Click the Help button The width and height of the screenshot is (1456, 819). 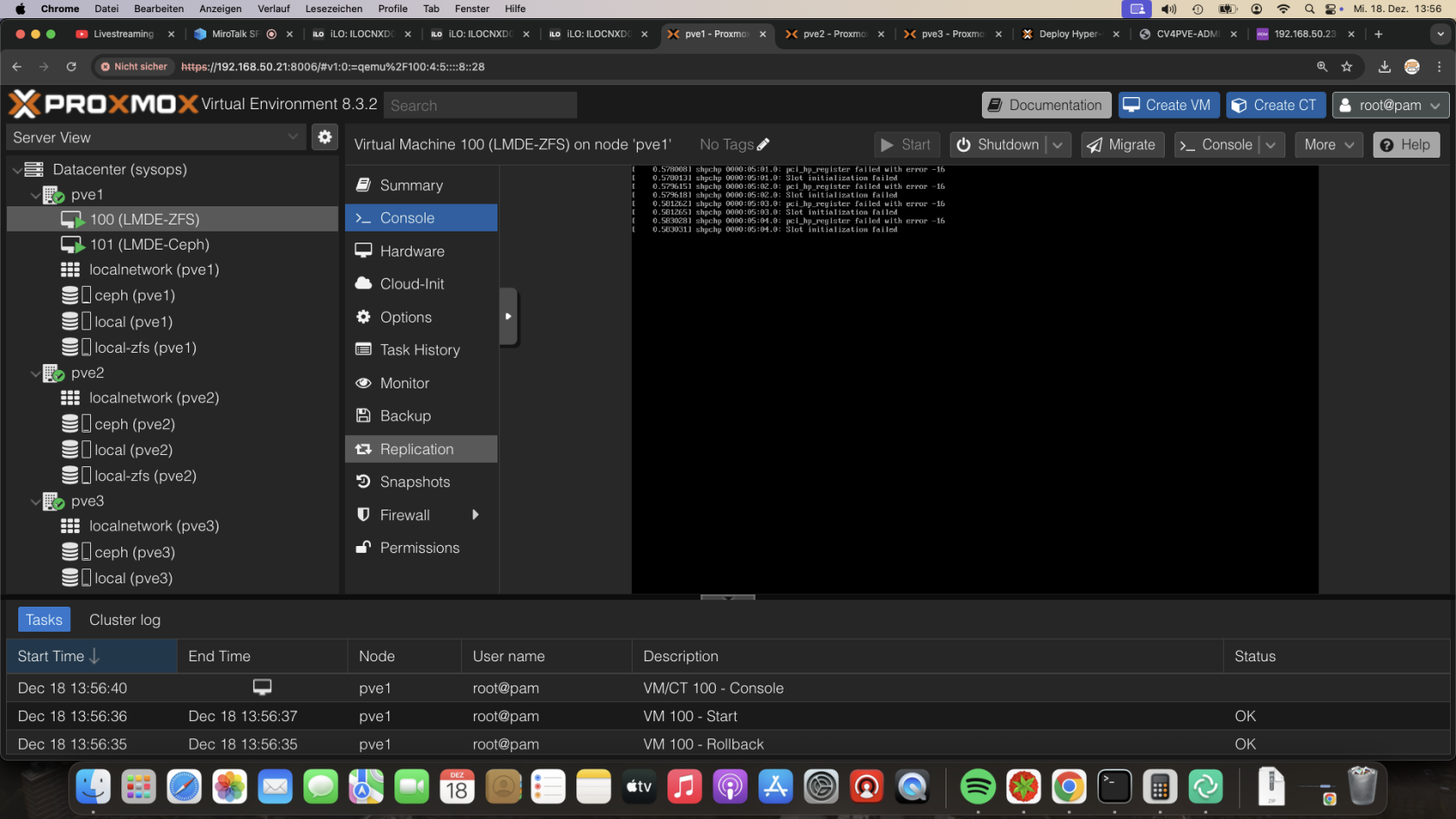1406,145
